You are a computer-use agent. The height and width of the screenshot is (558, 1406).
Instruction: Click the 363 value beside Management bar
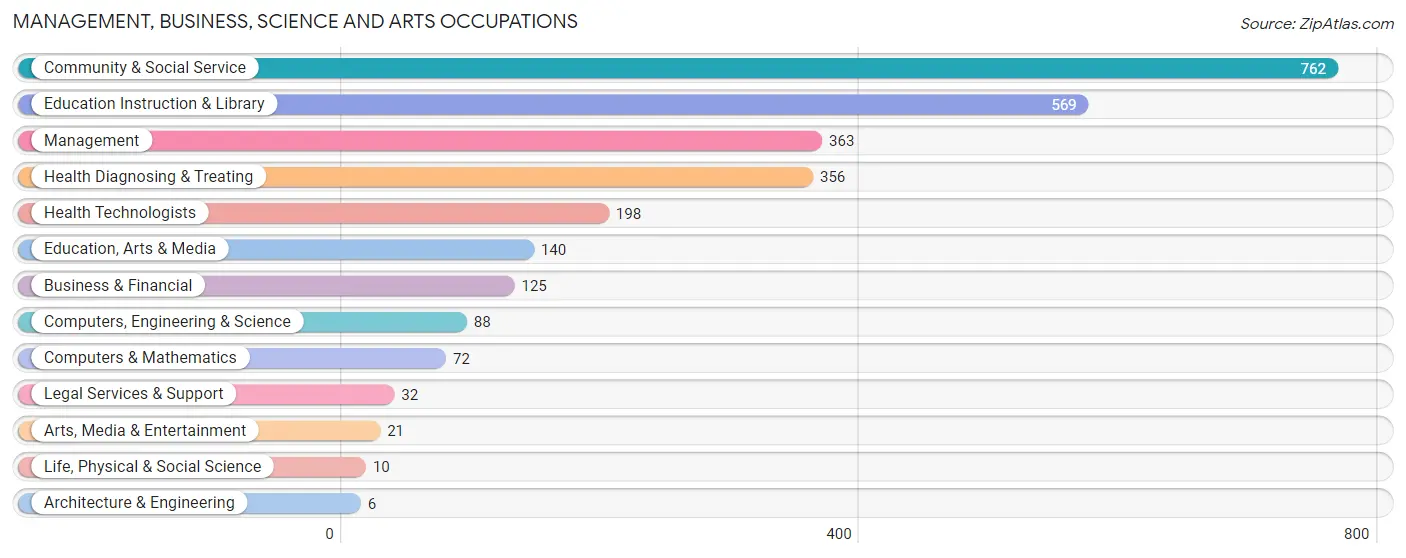tap(842, 141)
